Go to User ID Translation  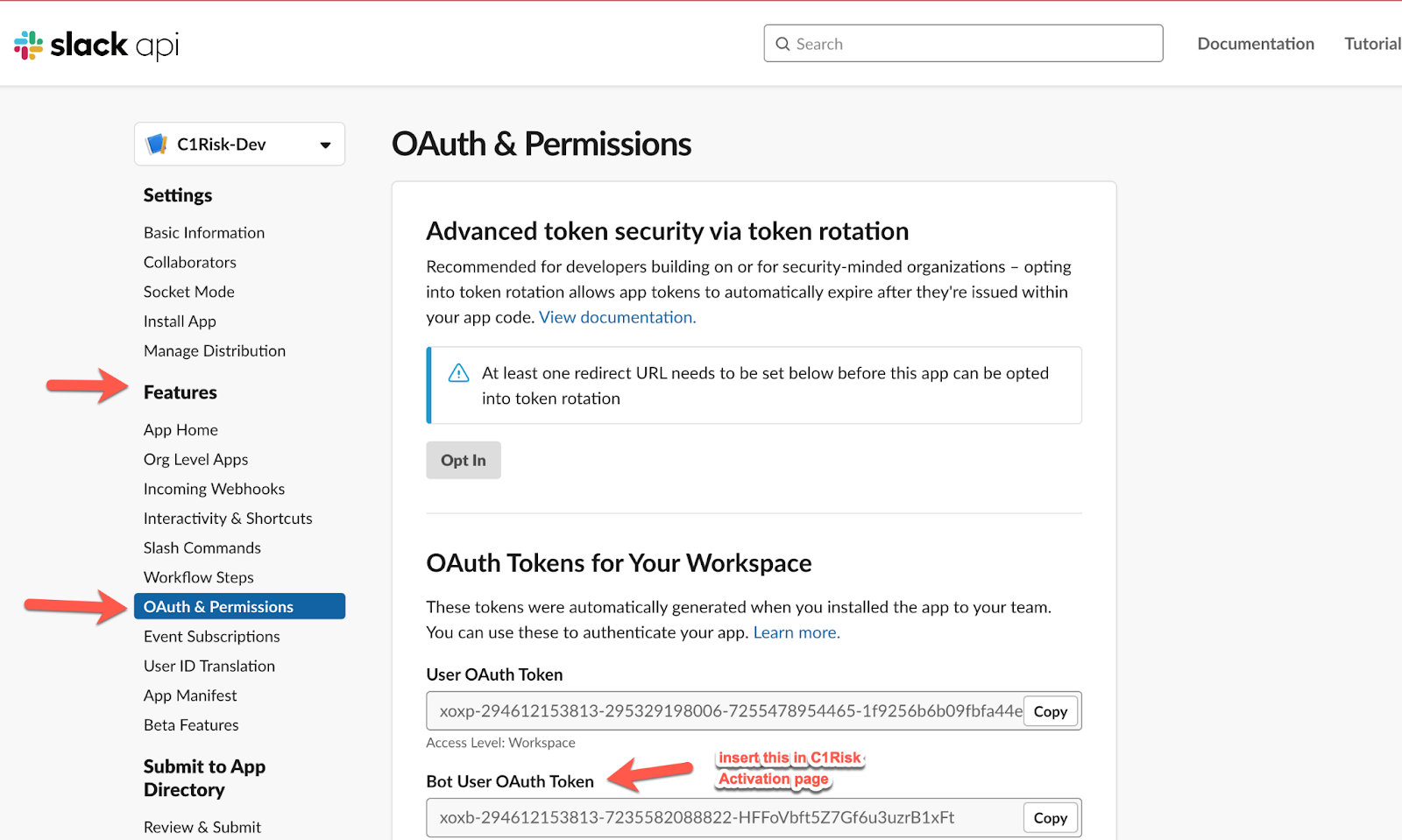(209, 666)
